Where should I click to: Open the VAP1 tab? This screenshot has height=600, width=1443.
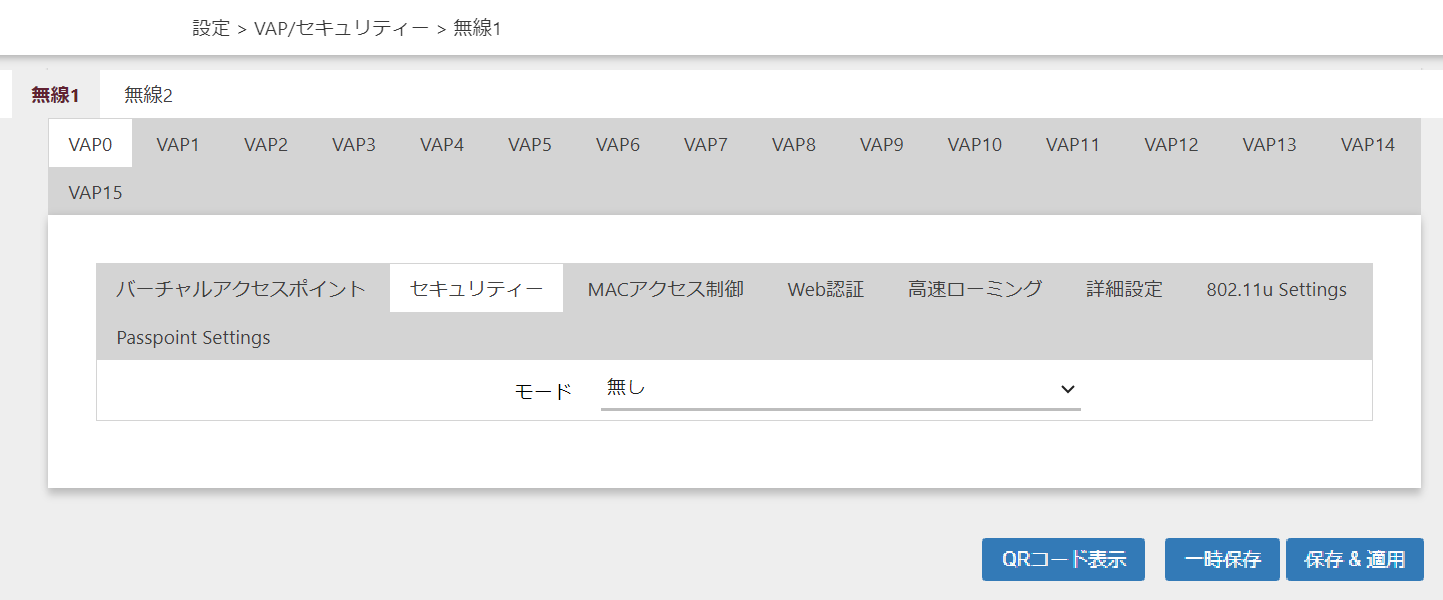click(178, 144)
